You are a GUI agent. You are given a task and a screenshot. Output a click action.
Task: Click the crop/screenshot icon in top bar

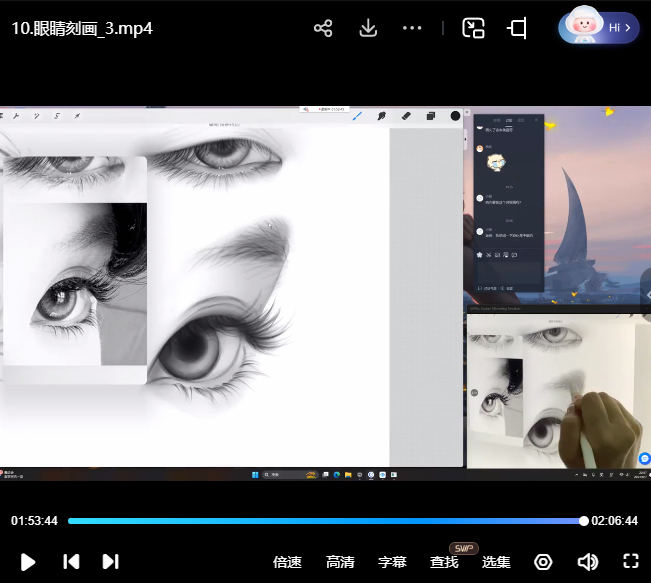point(517,28)
